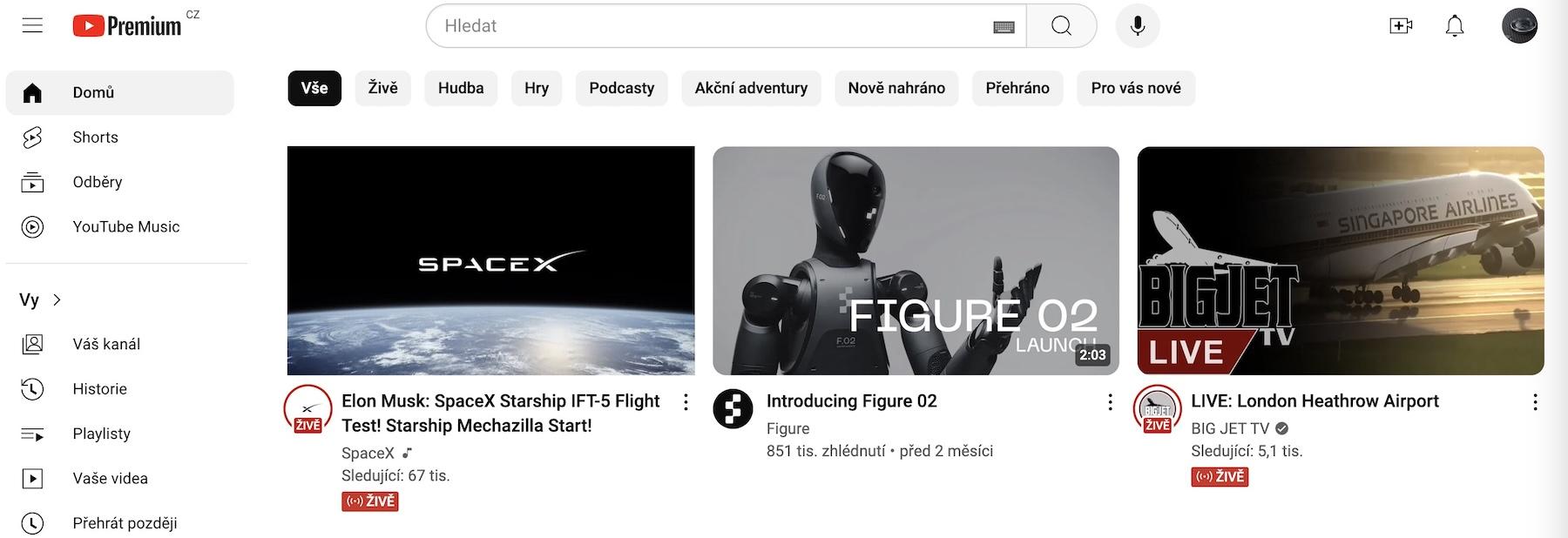
Task: Click the BIG JET TV channel name
Action: tap(1230, 428)
